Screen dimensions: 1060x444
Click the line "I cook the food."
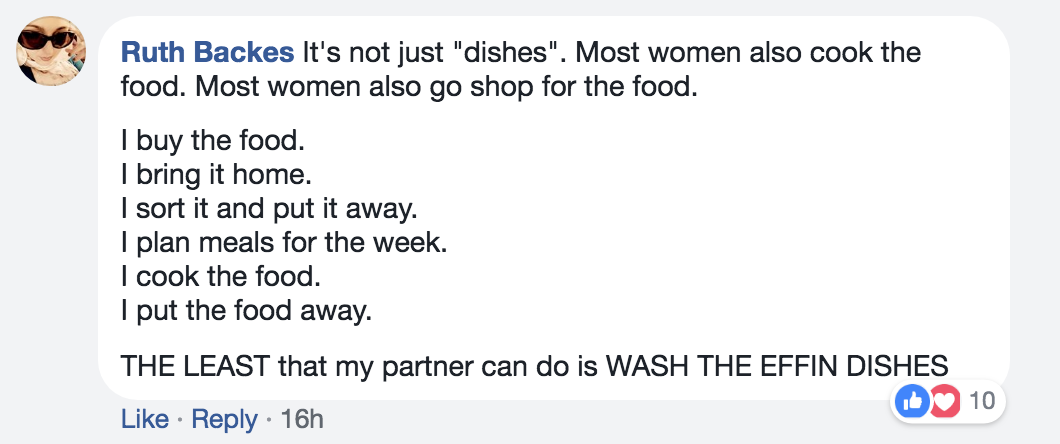tap(220, 276)
